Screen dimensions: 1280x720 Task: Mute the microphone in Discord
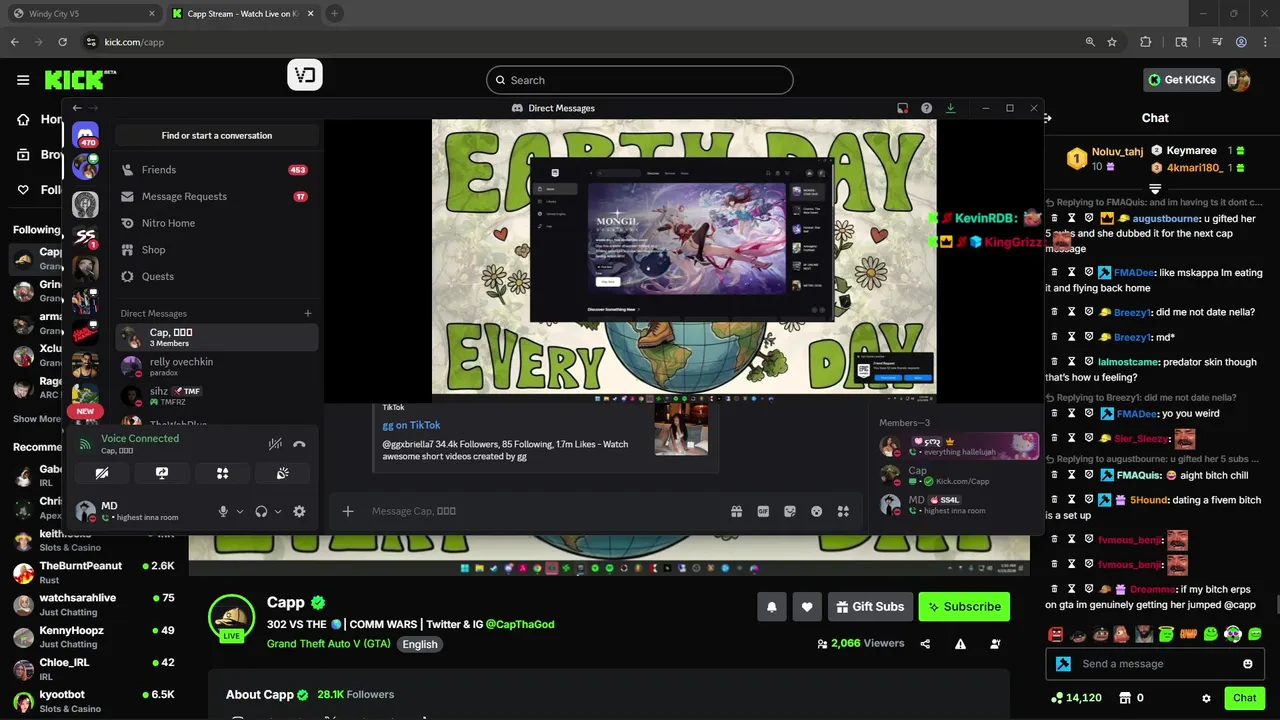click(223, 511)
